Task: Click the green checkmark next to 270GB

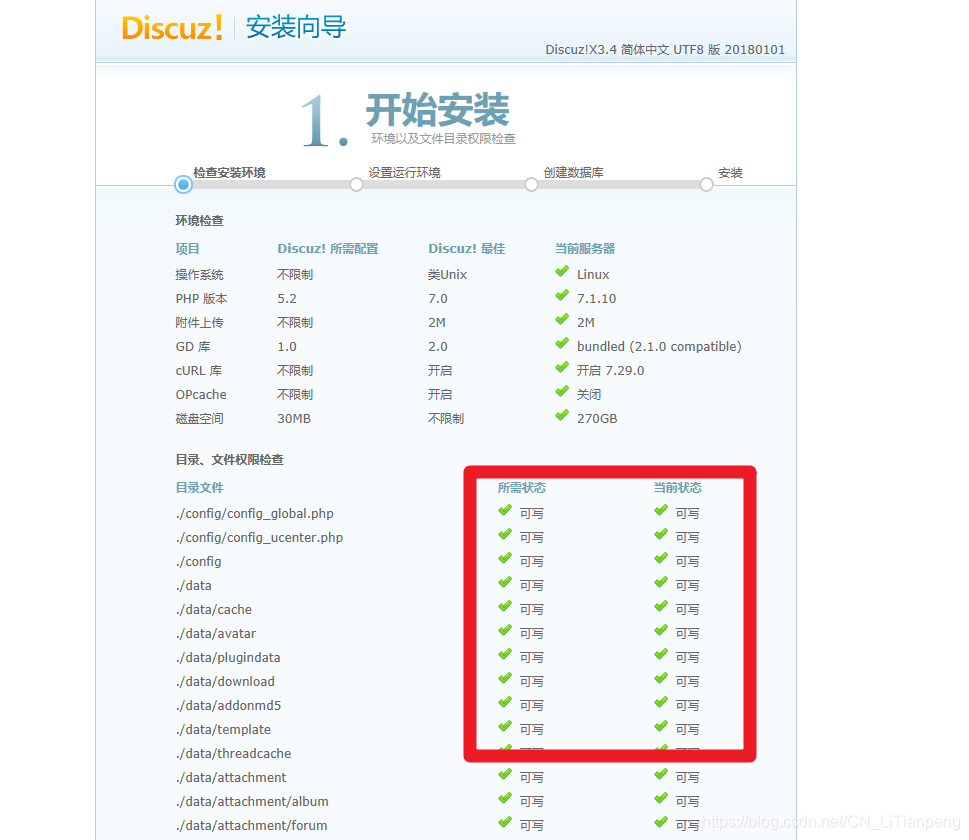Action: coord(562,415)
